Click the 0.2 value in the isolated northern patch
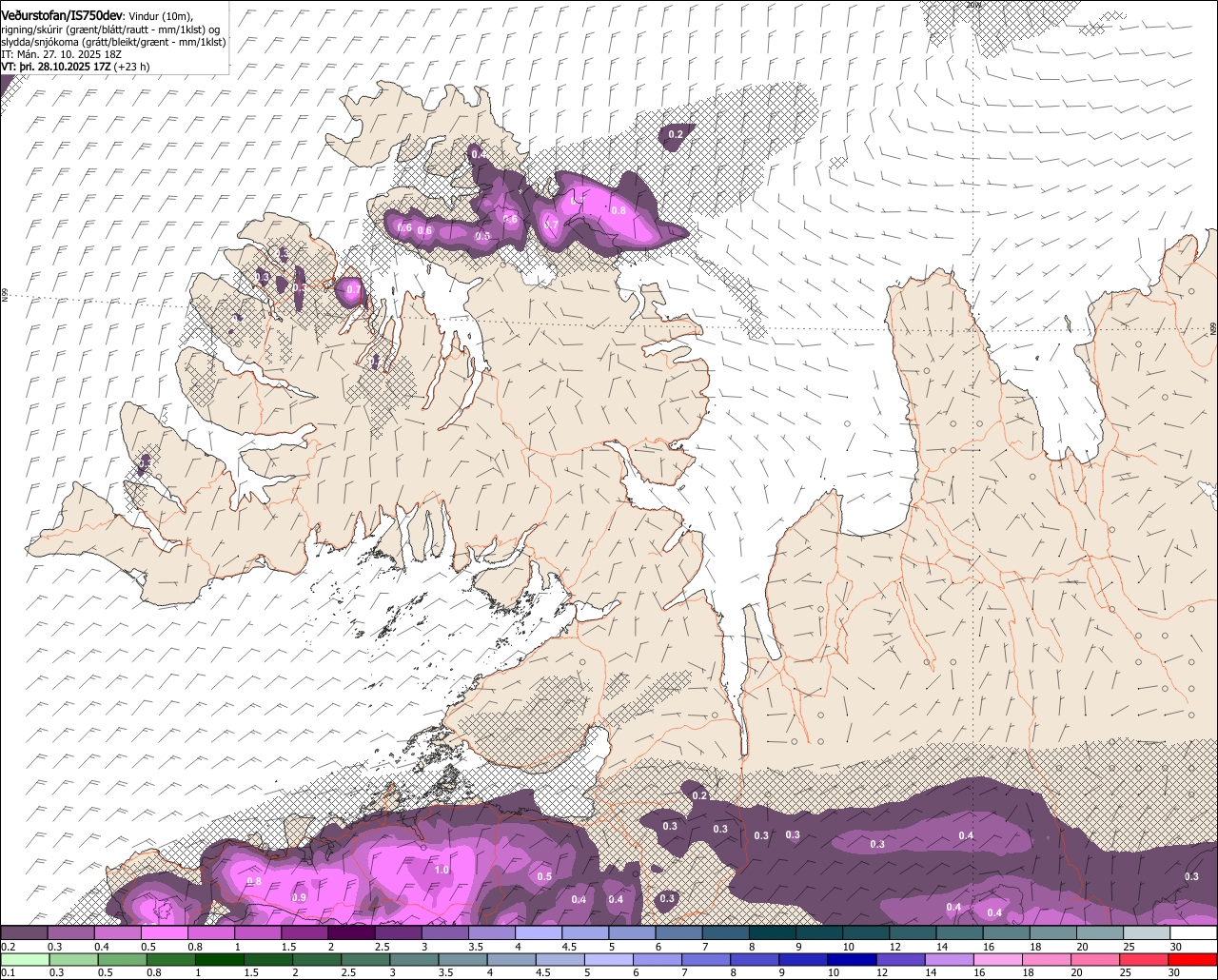Screen dimensions: 1218x980 (676, 134)
